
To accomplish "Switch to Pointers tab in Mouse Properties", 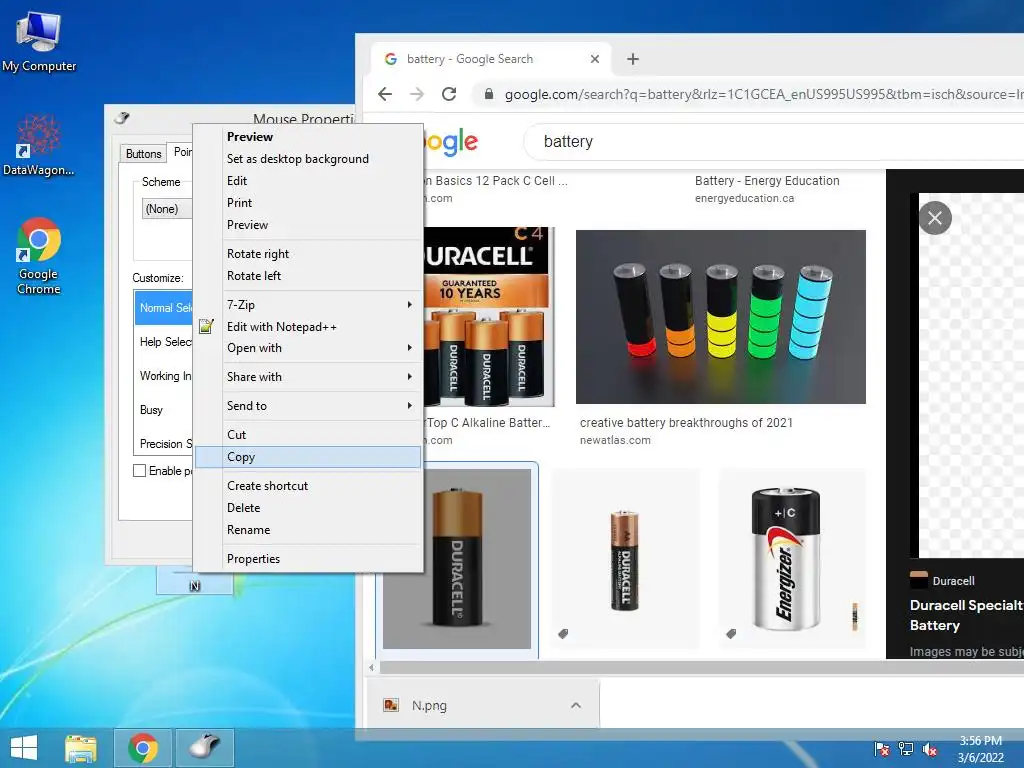I will pos(180,152).
